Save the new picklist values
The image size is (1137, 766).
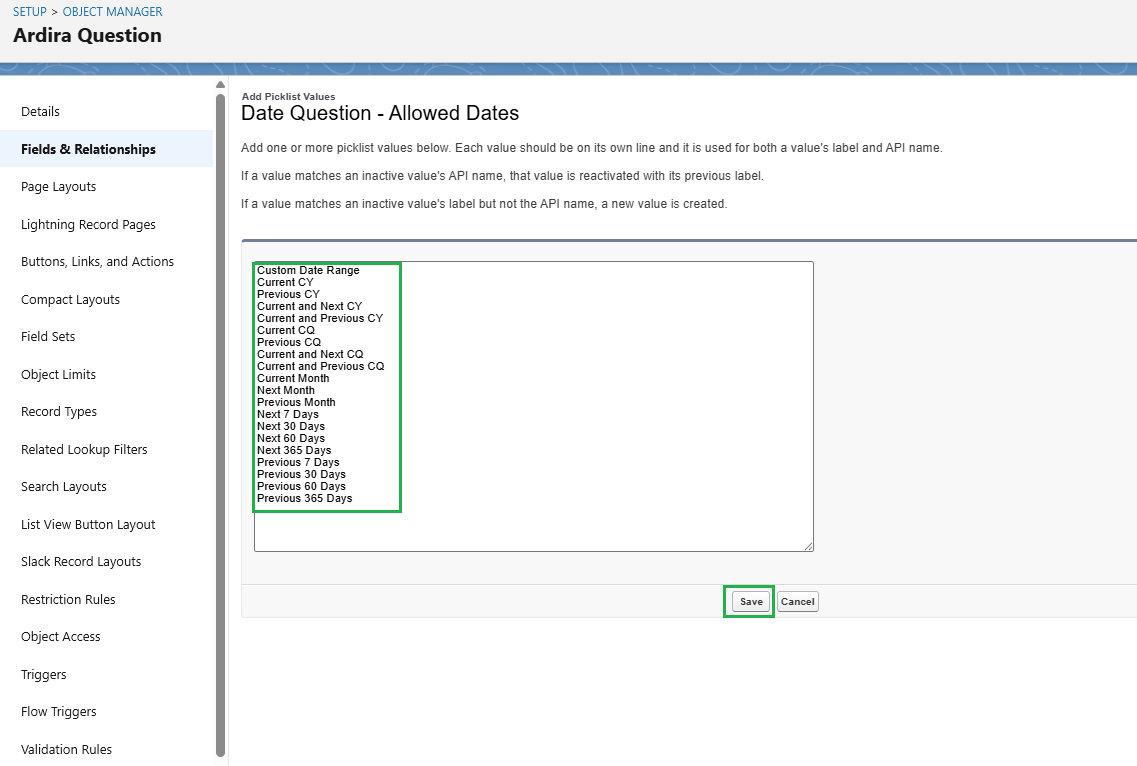tap(749, 601)
